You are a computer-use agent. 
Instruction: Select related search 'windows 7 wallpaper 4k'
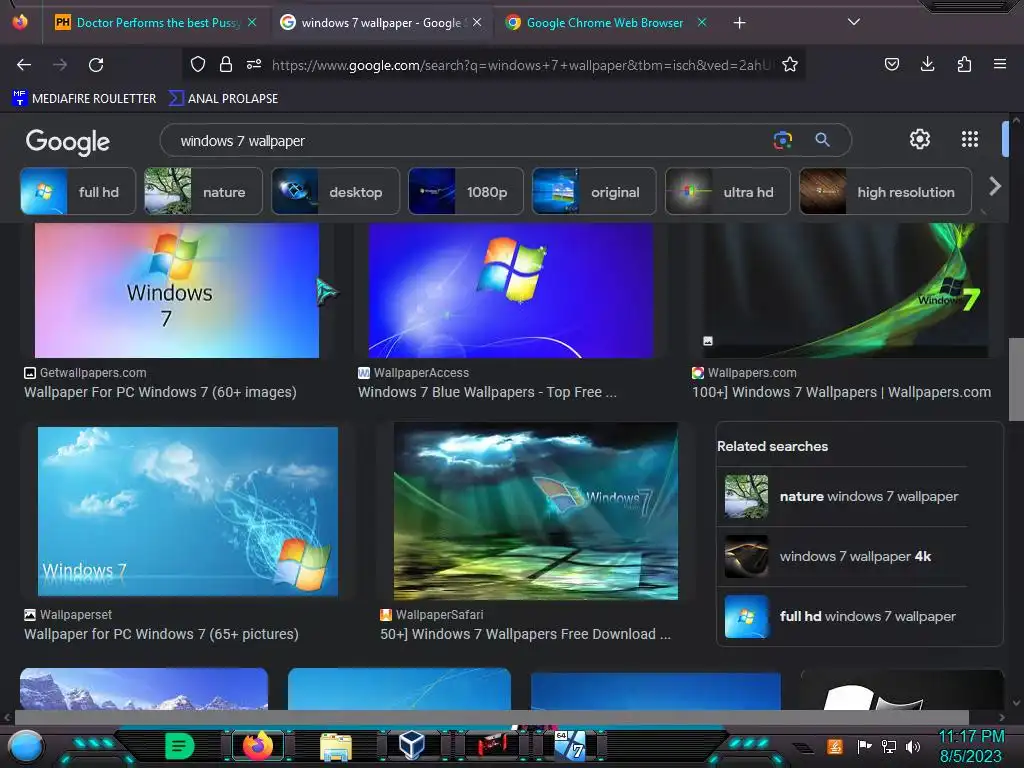tap(842, 556)
